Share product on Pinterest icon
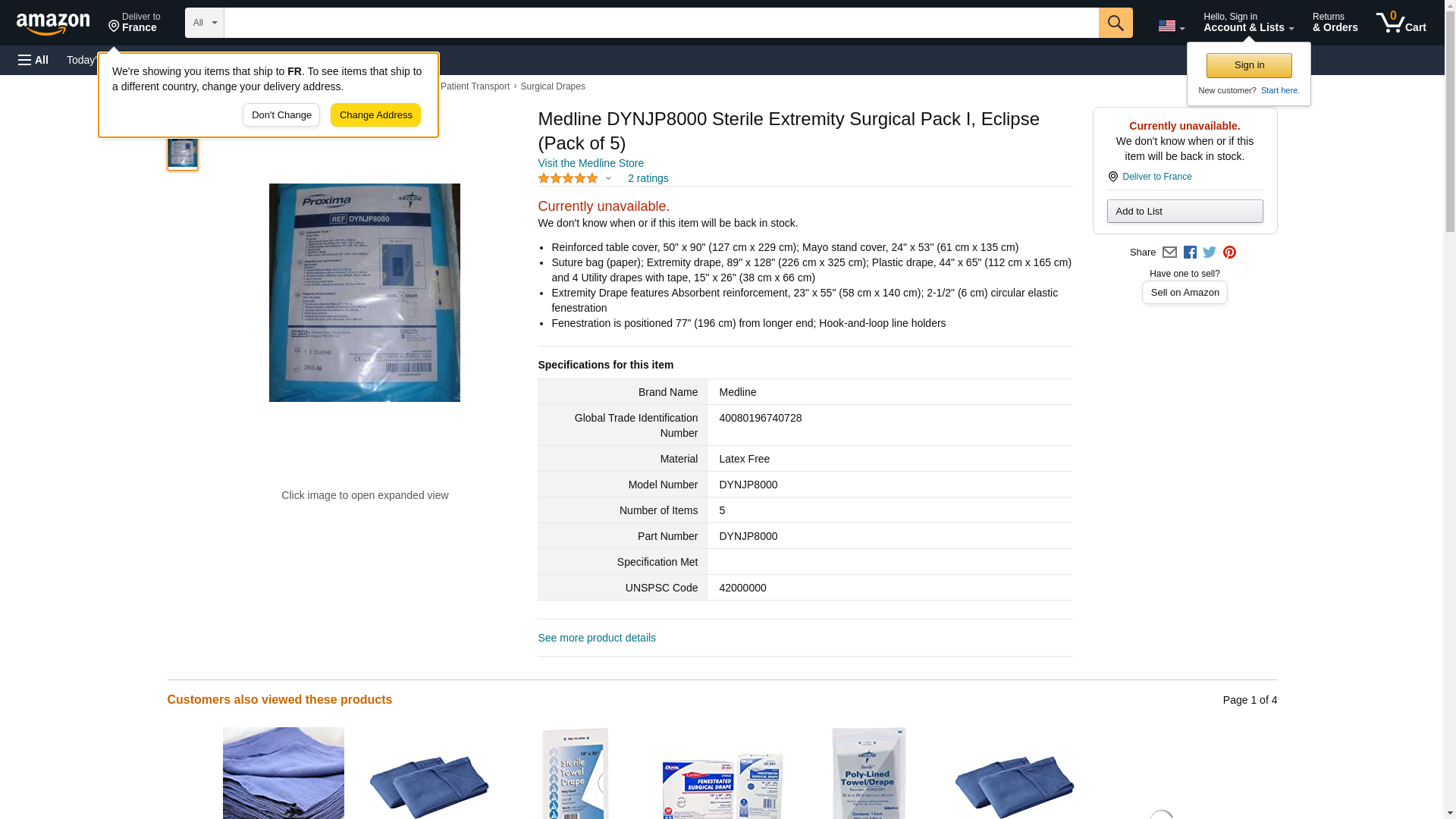Viewport: 1456px width, 819px height. 1229,253
